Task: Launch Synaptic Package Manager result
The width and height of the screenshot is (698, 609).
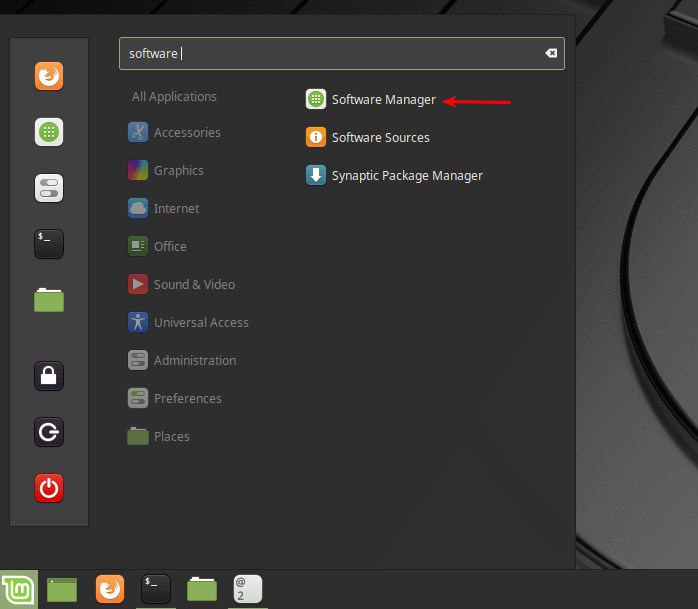Action: (406, 176)
